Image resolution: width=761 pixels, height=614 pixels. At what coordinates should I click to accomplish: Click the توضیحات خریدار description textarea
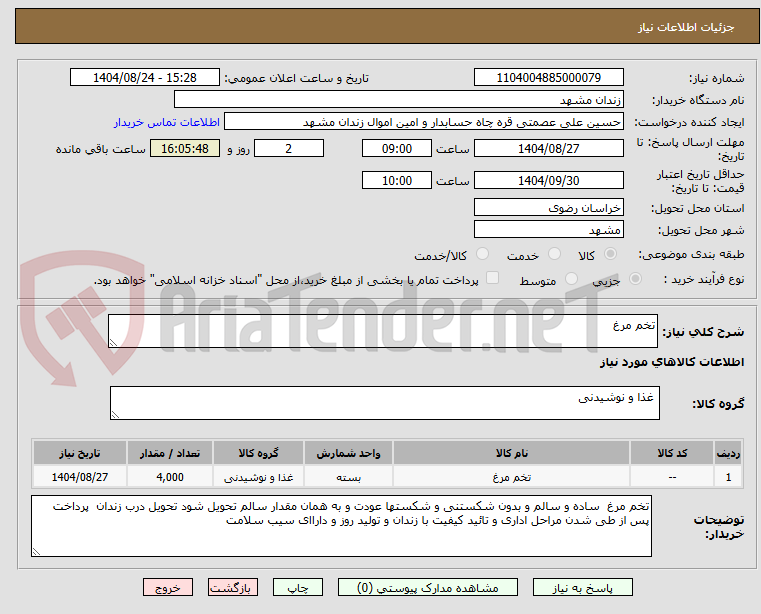[x=341, y=526]
